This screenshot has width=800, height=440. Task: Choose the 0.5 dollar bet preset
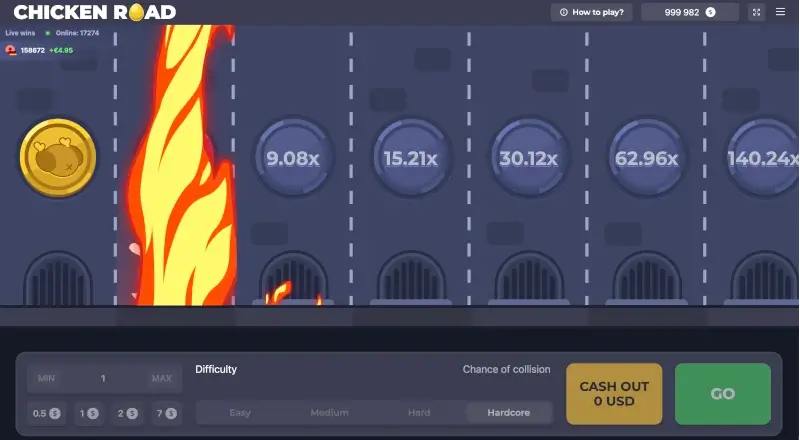(46, 413)
